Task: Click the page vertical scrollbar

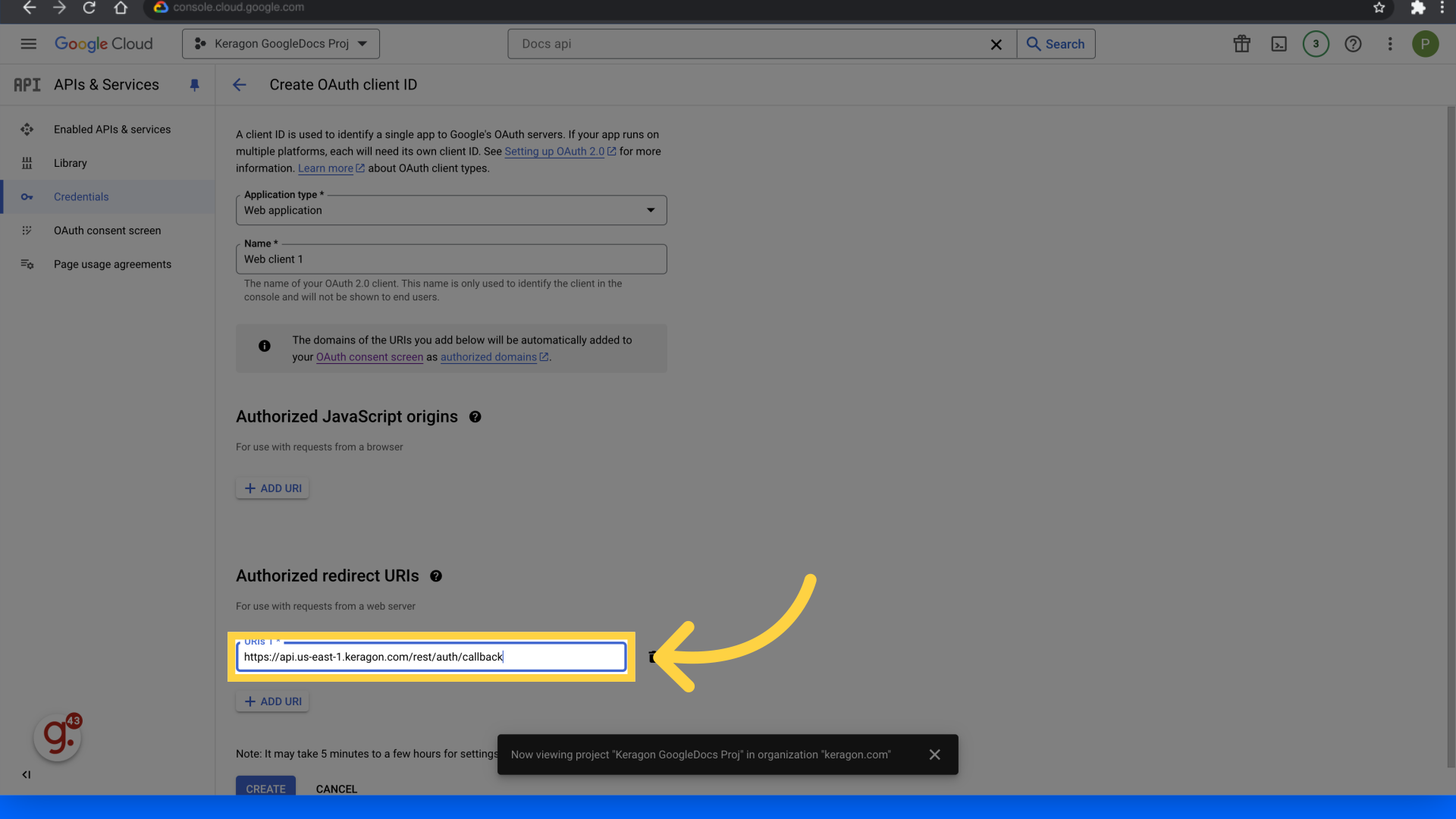Action: pyautogui.click(x=1451, y=437)
